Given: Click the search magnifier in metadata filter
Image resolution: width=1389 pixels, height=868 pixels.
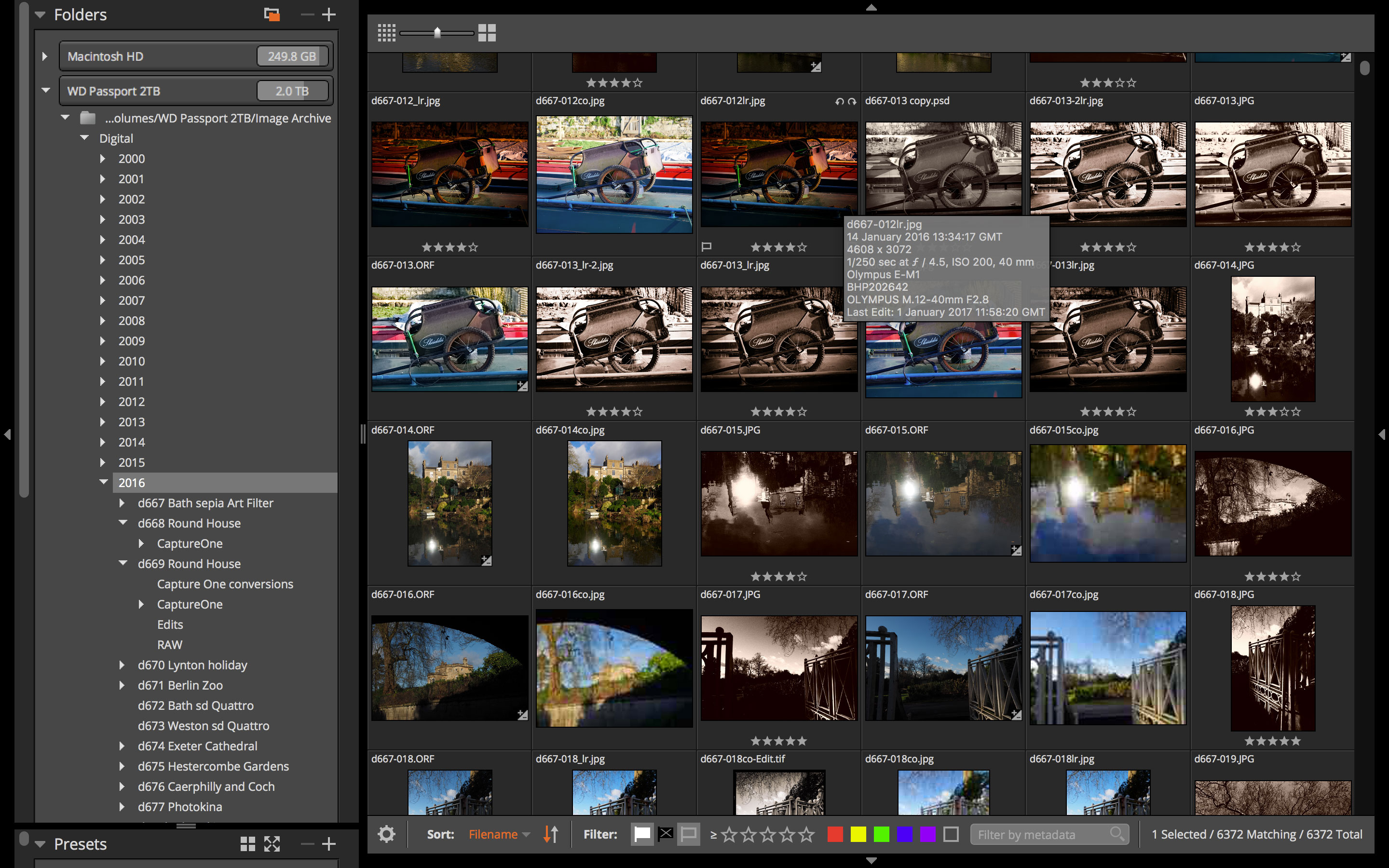Looking at the screenshot, I should pos(1117,834).
